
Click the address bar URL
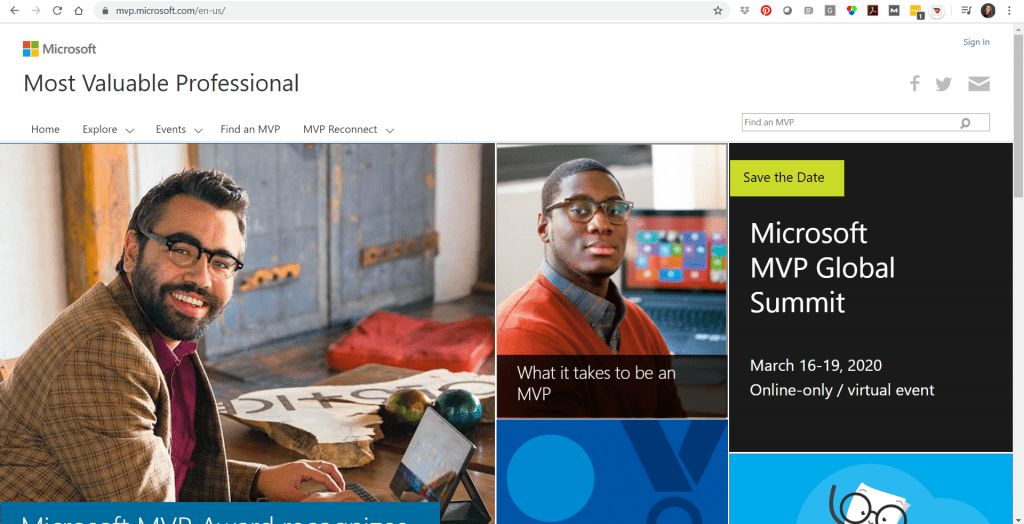pos(170,11)
